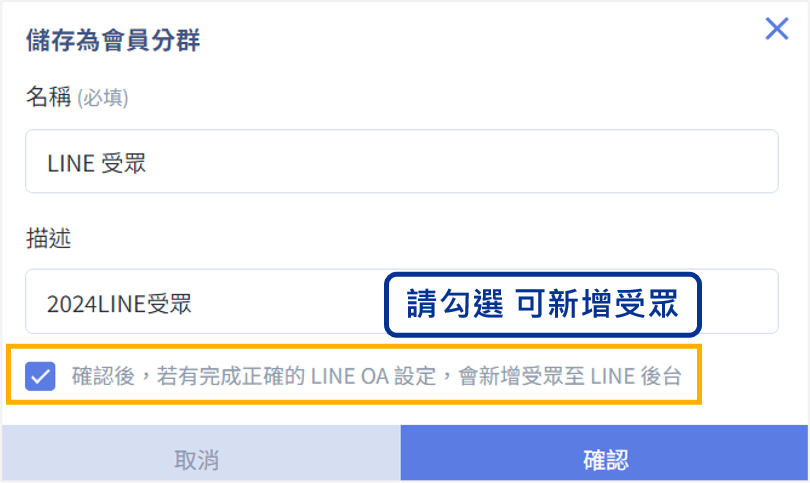Tick the LINE OA audience checkbox
810x483 pixels.
coord(41,377)
